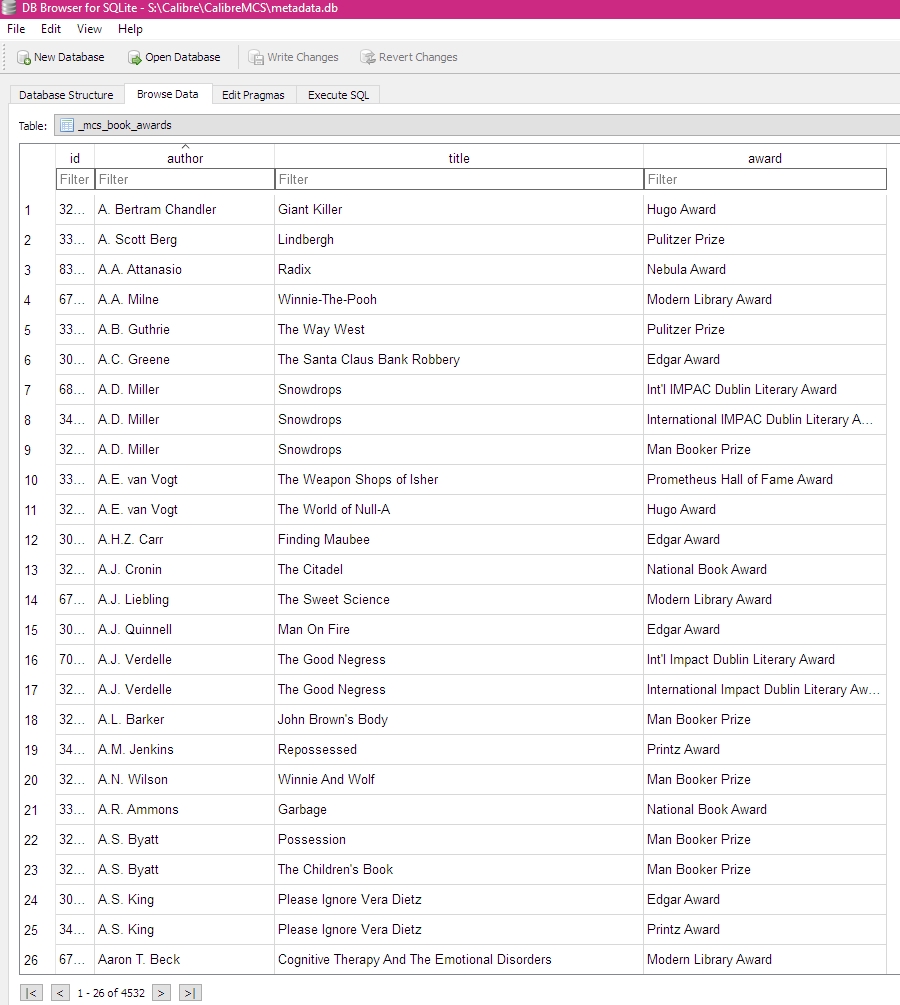Open the Edit menu
This screenshot has width=900, height=1005.
[51, 29]
